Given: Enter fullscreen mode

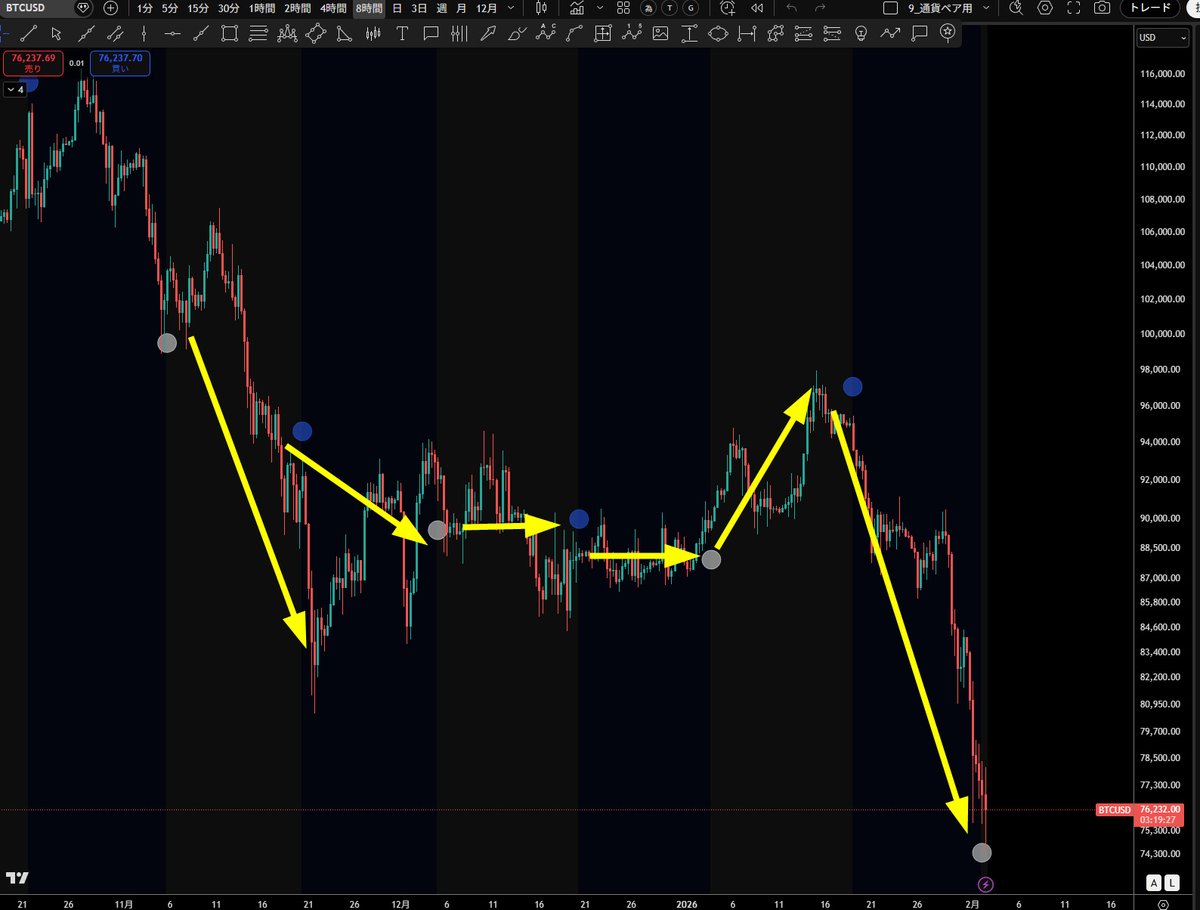Looking at the screenshot, I should pyautogui.click(x=1072, y=8).
